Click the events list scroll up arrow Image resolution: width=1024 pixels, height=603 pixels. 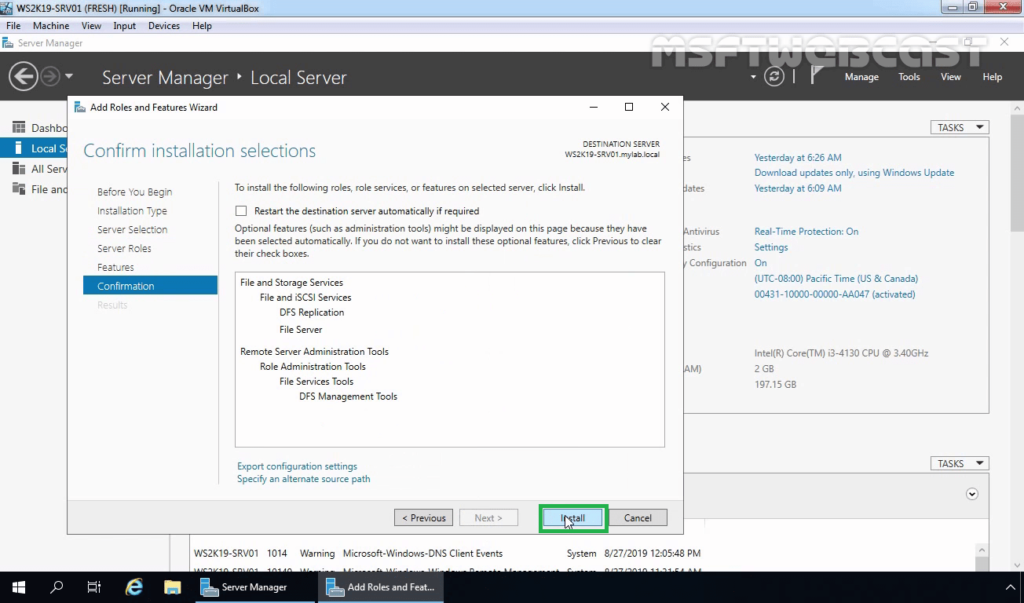(x=982, y=550)
